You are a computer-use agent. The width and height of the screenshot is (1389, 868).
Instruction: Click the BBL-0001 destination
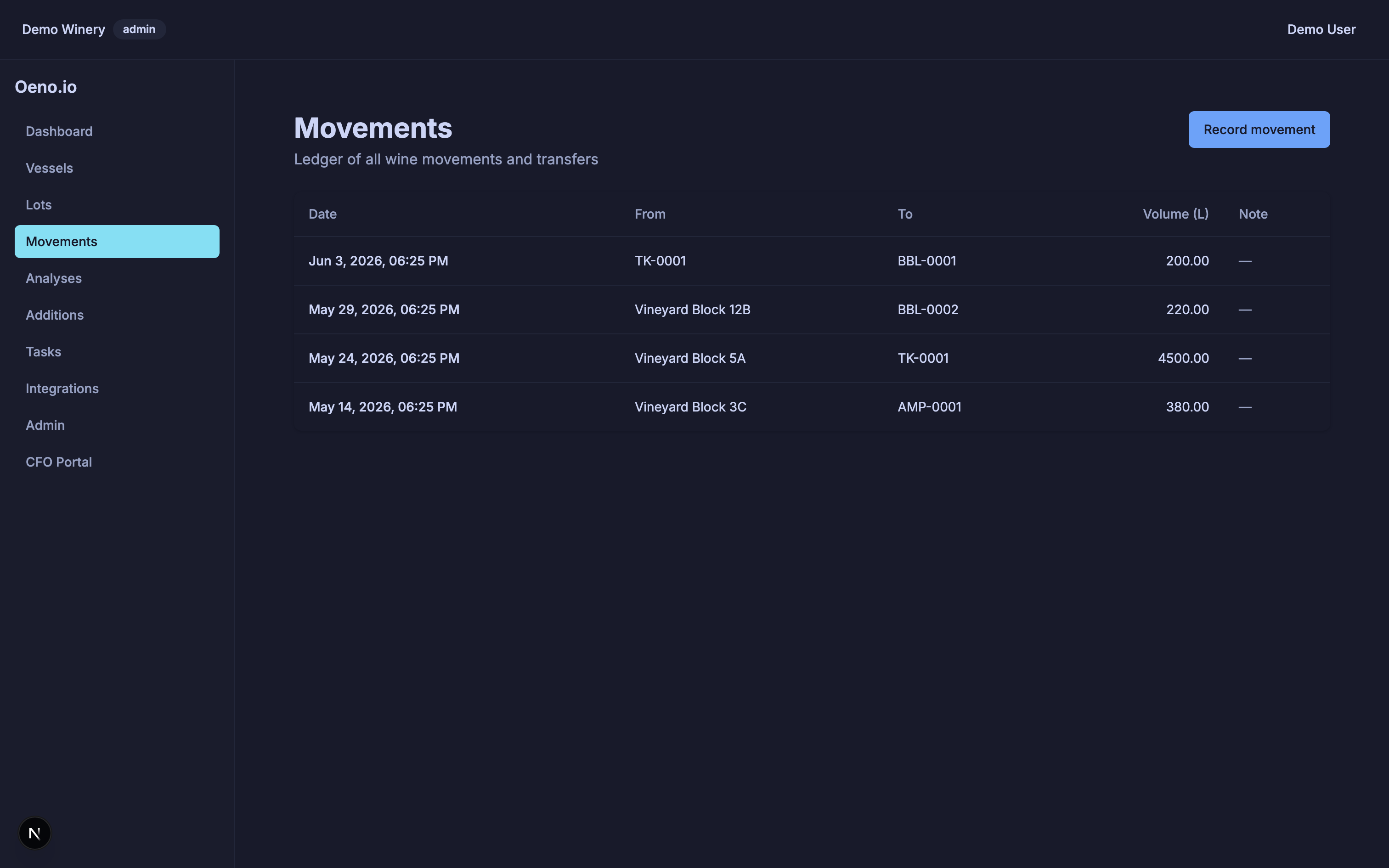click(x=927, y=261)
